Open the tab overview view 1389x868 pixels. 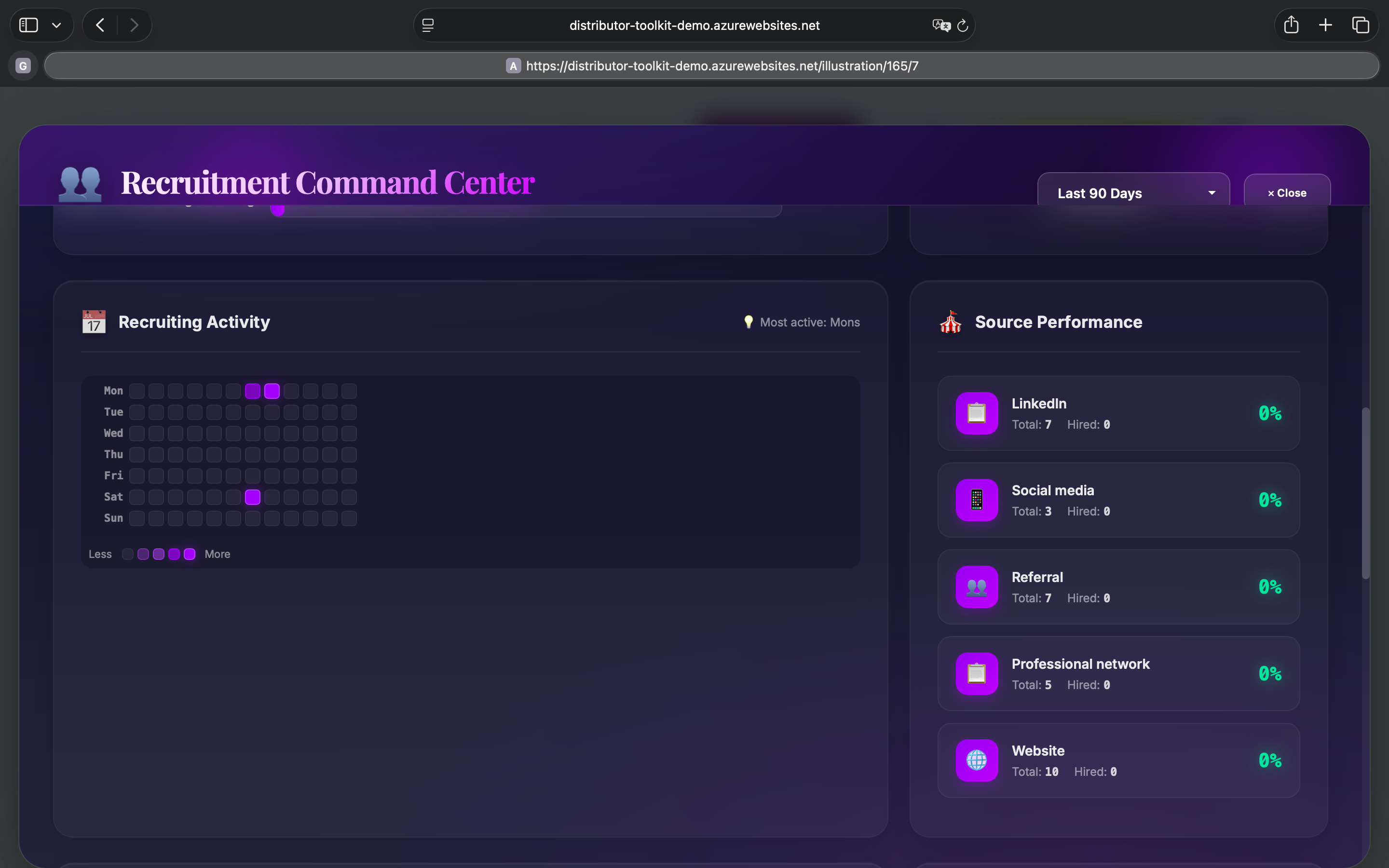pyautogui.click(x=1361, y=25)
